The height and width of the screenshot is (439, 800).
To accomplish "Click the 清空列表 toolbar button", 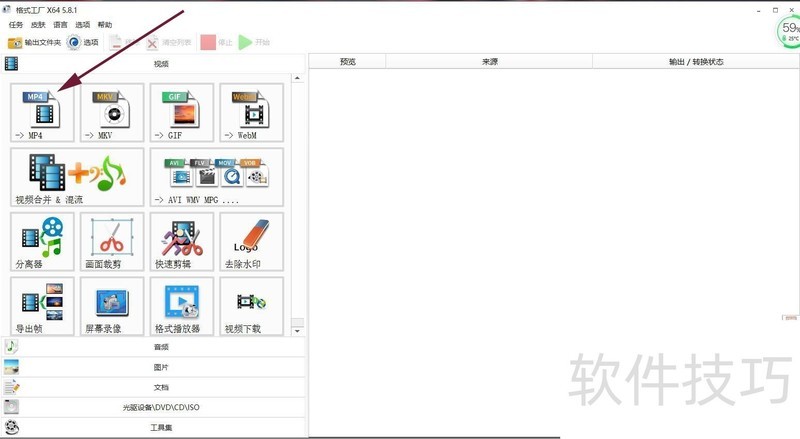I will point(168,42).
